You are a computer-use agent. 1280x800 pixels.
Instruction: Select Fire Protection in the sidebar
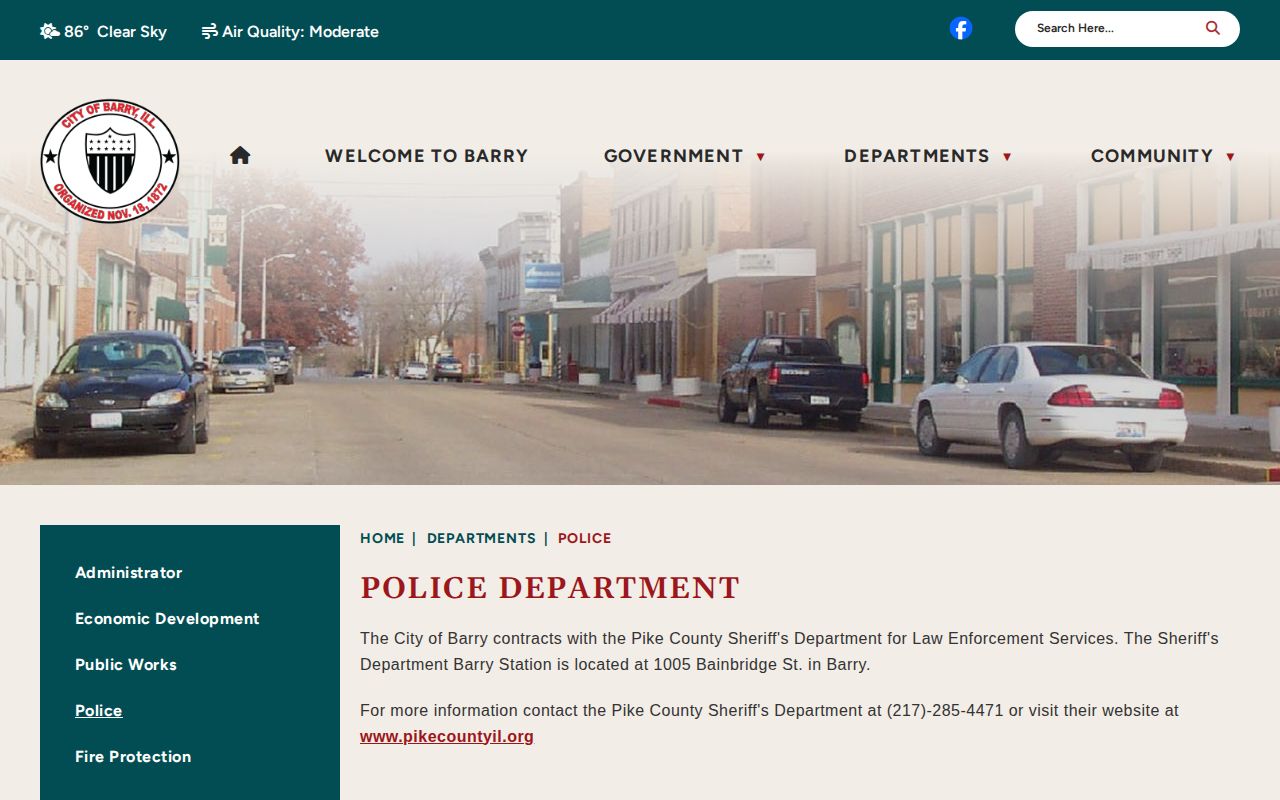pos(133,757)
